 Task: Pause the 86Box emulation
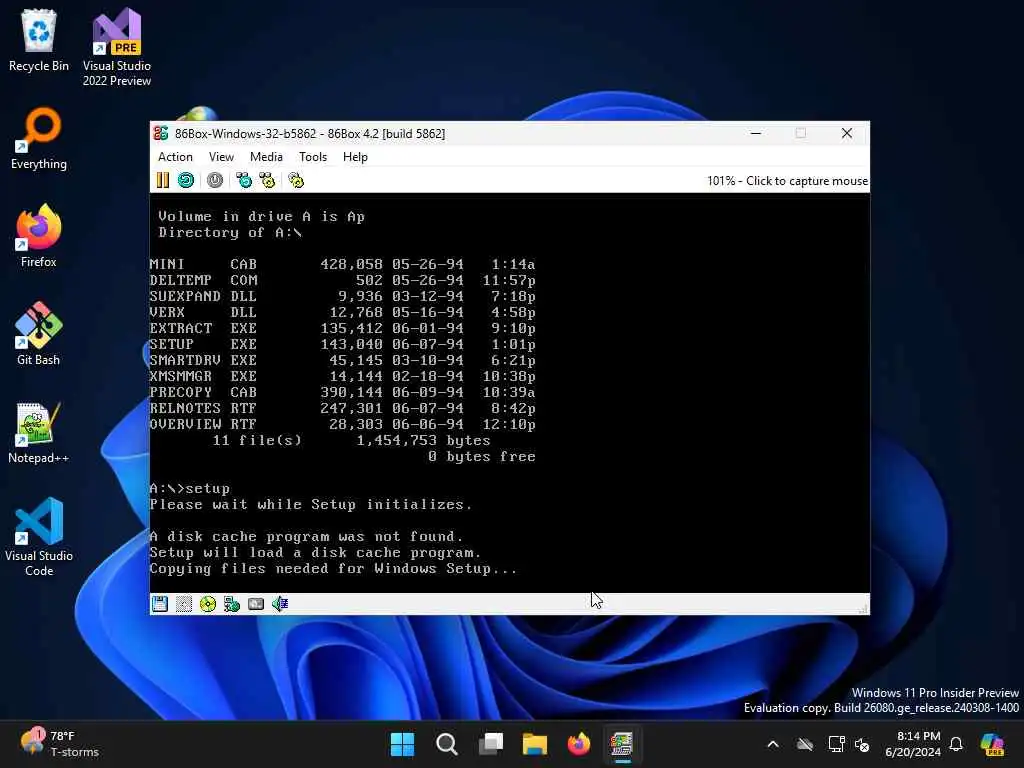(x=163, y=180)
